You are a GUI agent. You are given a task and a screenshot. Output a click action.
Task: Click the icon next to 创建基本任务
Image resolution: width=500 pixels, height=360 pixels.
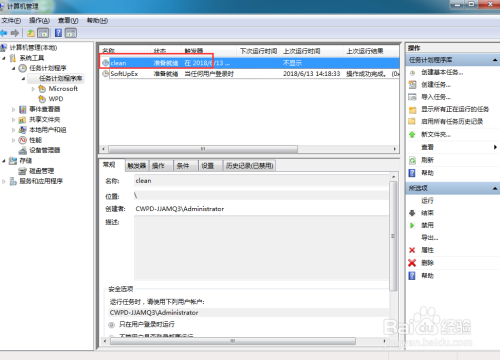(x=412, y=72)
